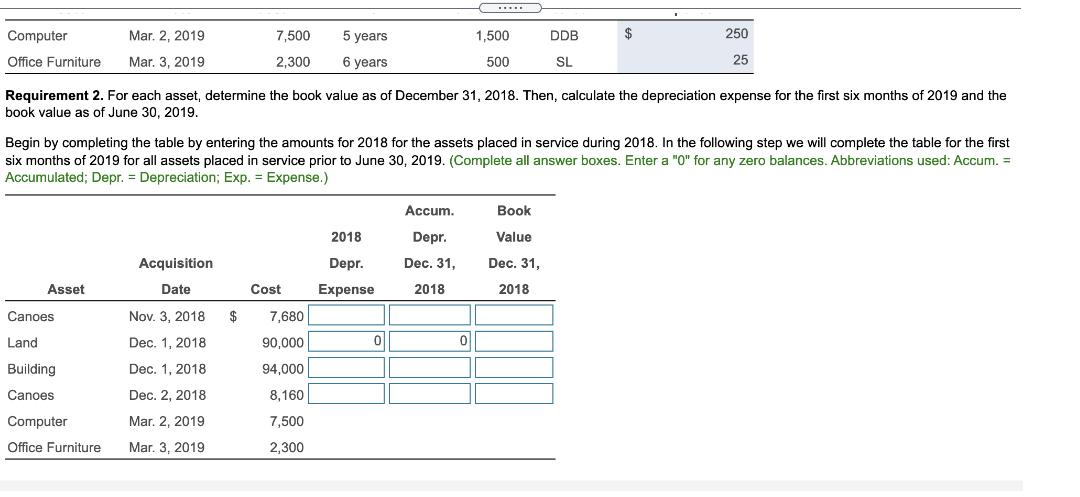Click Land Book Value input box
Viewport: 1080px width, 497px height.
coord(514,342)
